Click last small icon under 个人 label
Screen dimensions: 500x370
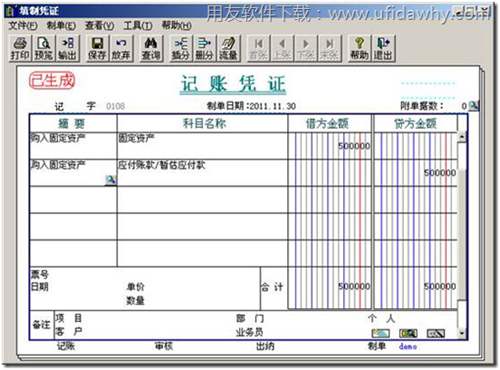(x=436, y=333)
